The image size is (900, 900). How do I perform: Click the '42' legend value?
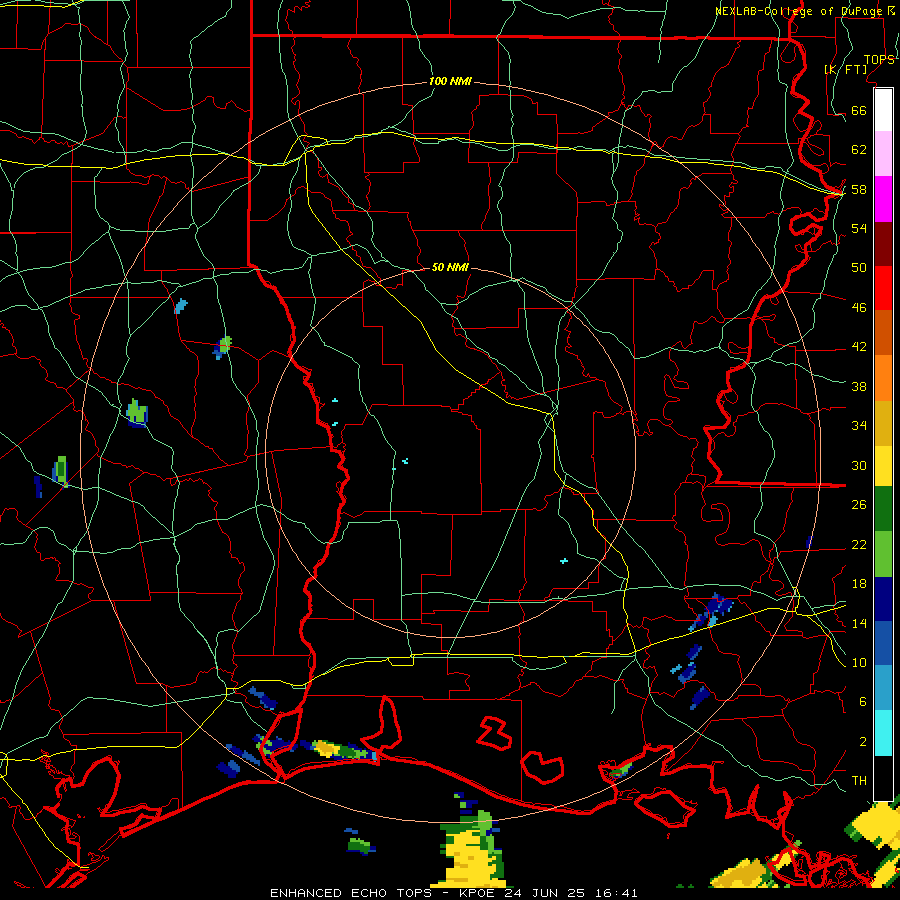point(859,347)
